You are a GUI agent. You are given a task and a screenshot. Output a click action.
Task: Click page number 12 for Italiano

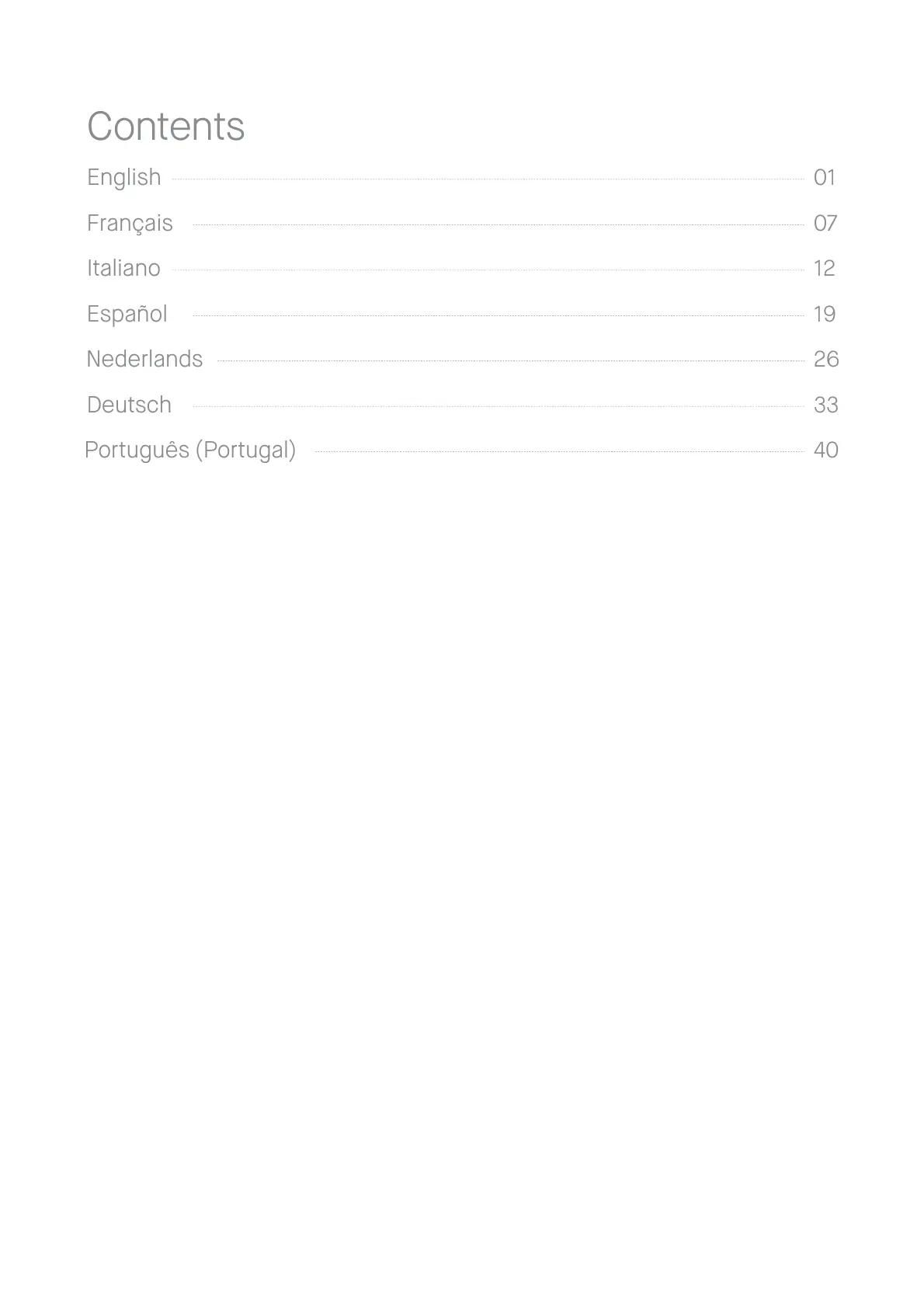tap(825, 269)
